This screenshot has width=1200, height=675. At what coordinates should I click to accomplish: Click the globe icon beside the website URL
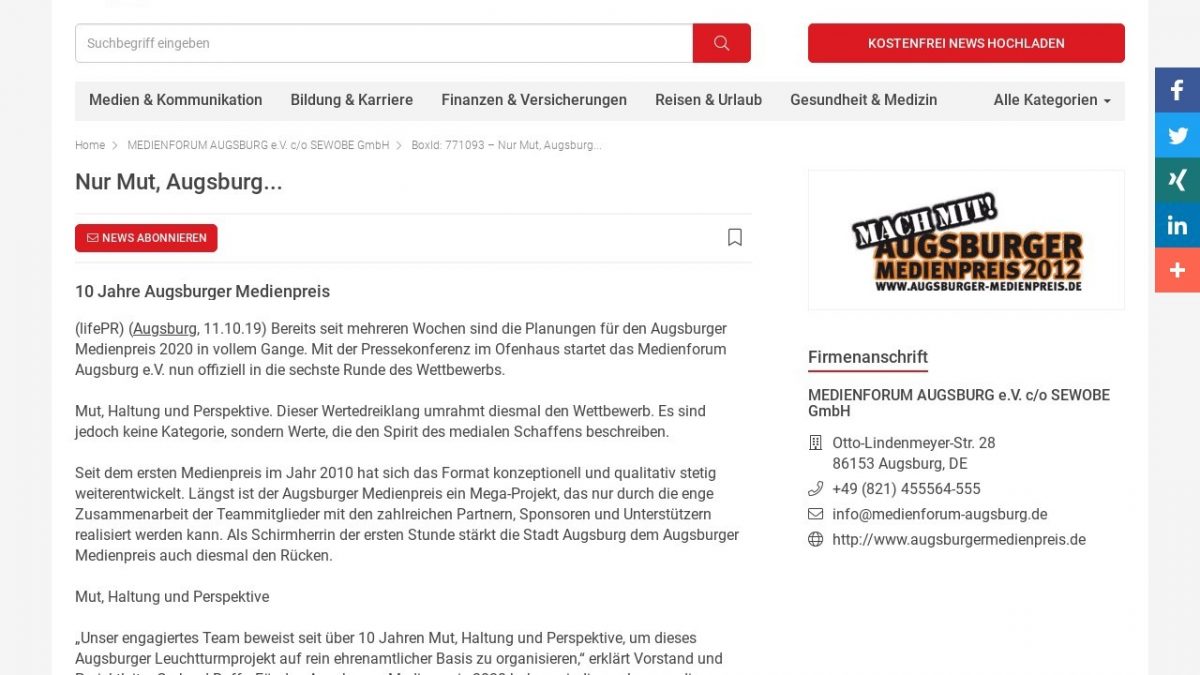pyautogui.click(x=816, y=540)
